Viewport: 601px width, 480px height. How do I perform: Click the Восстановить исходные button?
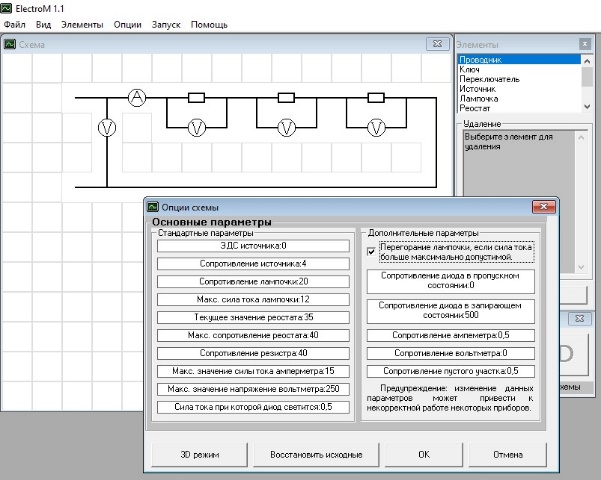tap(316, 454)
